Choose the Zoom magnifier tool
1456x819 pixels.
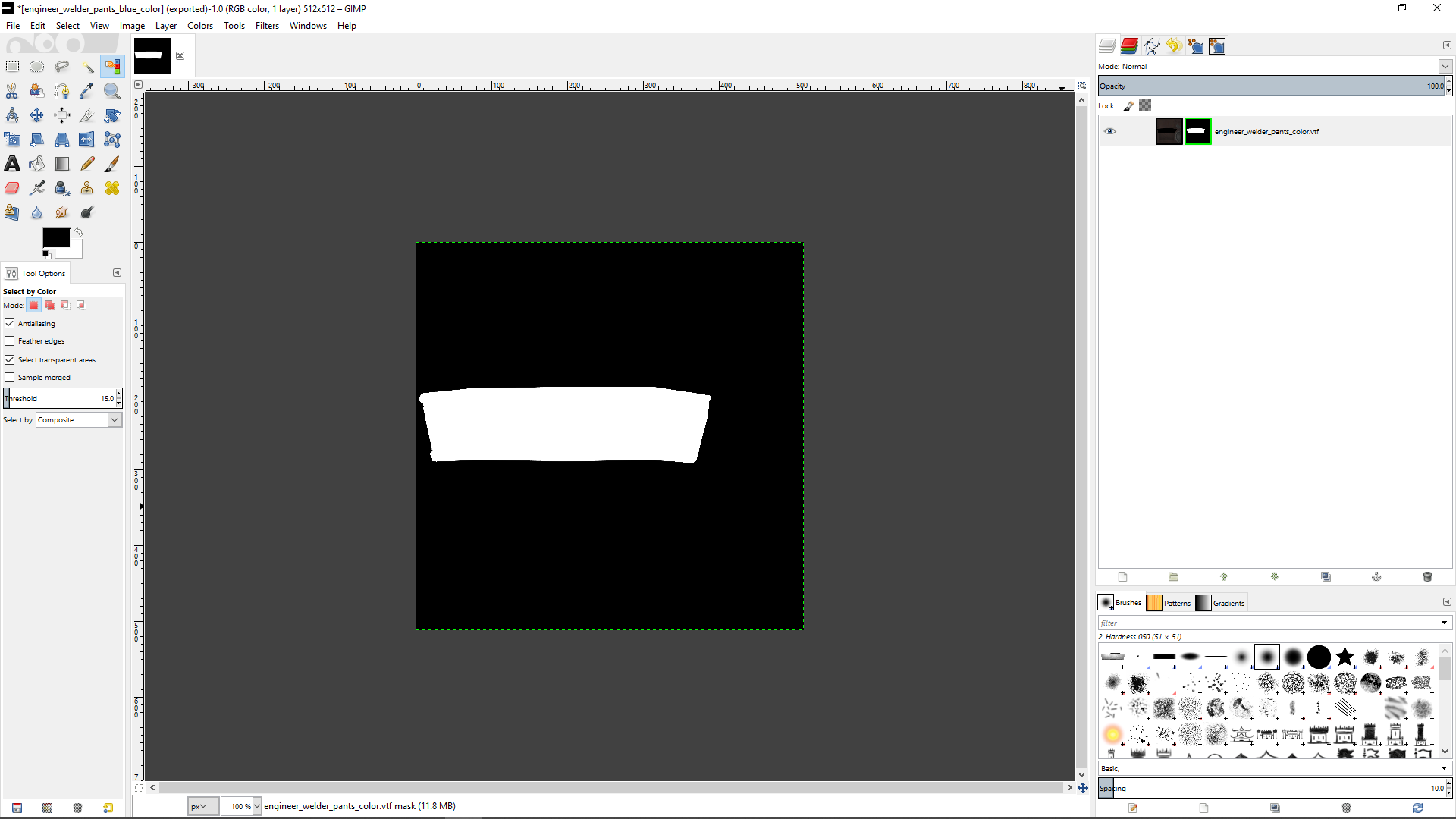[x=112, y=91]
